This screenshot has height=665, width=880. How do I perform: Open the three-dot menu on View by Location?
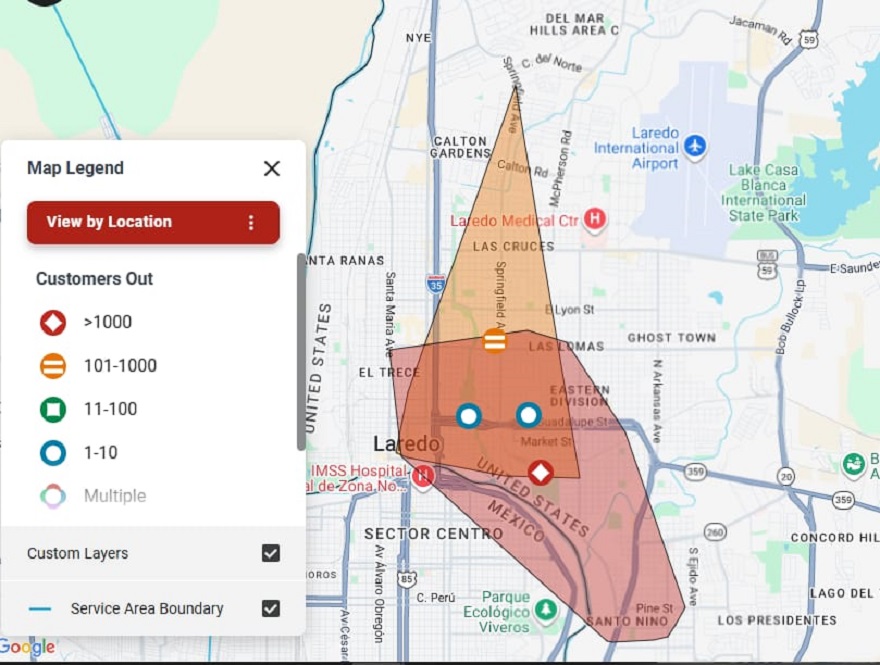pos(251,222)
